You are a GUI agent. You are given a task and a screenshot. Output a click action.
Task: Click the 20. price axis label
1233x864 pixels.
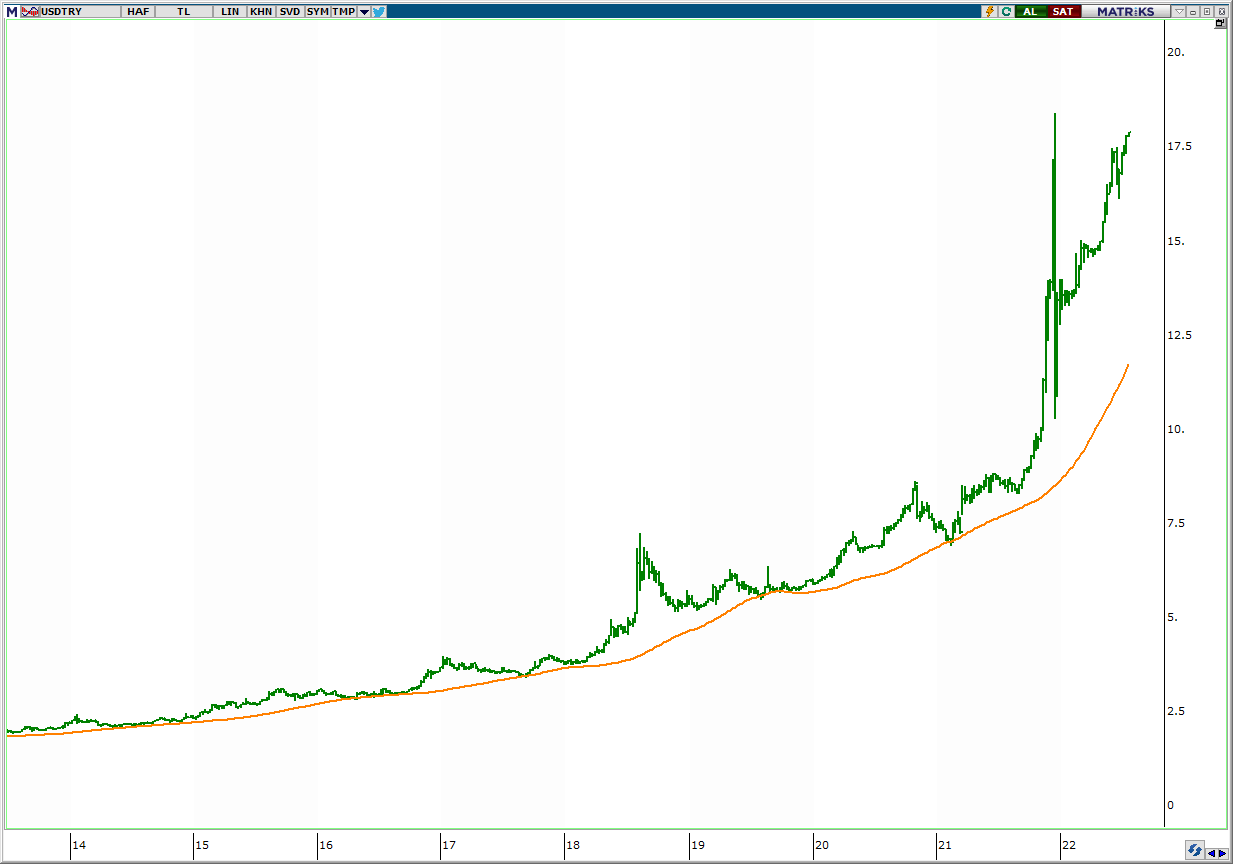coord(1177,52)
